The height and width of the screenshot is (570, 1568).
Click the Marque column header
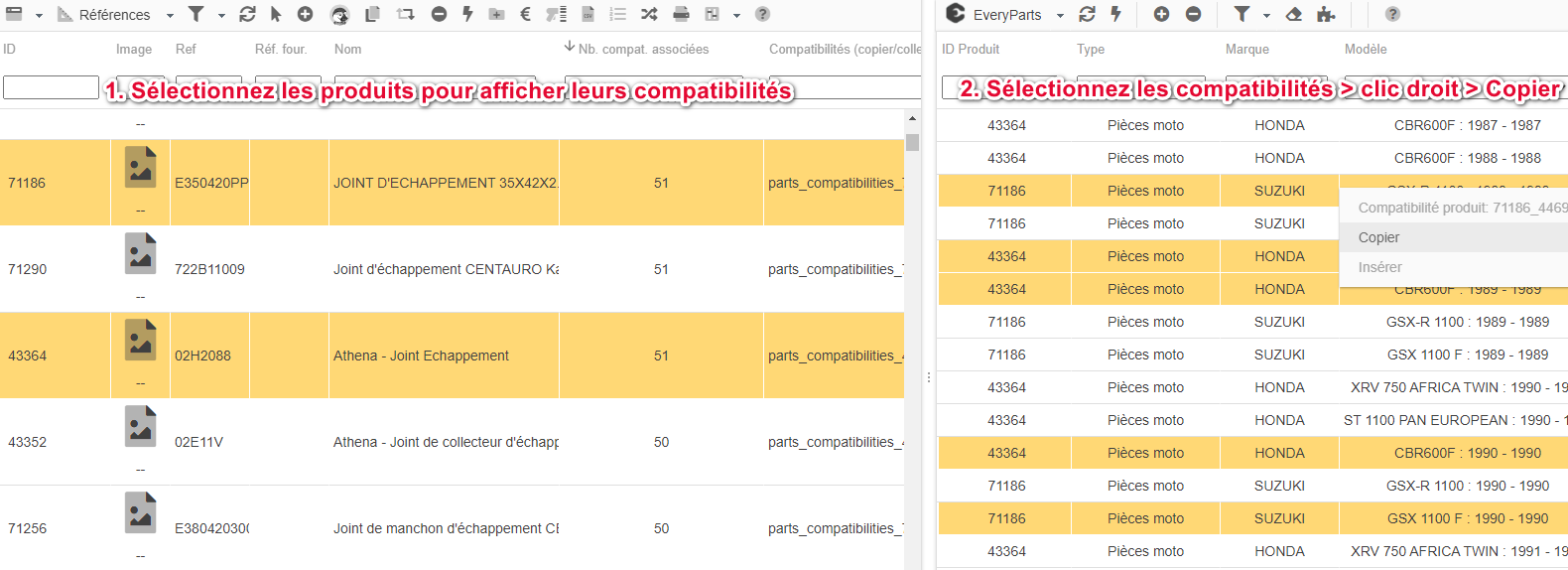[x=1246, y=49]
